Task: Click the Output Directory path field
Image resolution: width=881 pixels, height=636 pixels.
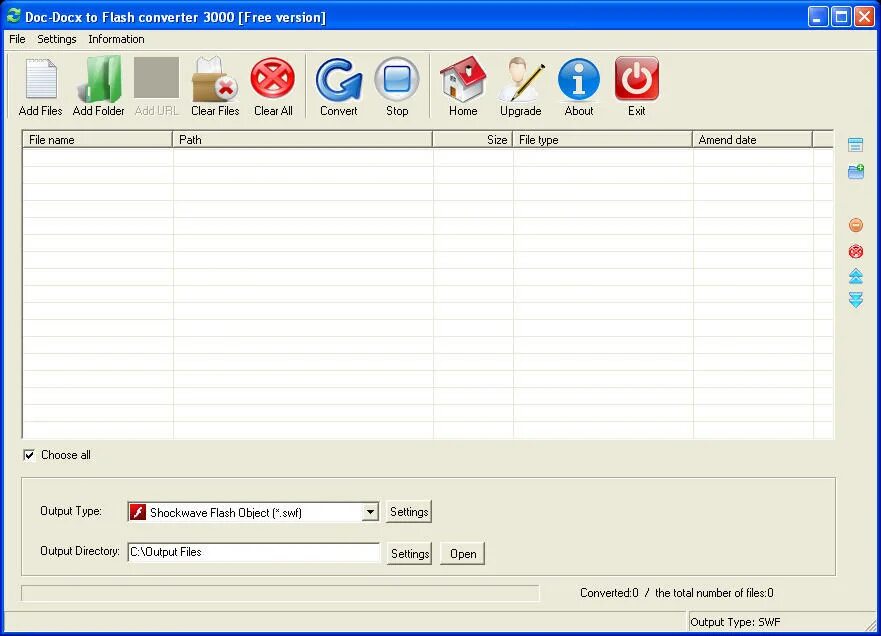Action: (x=254, y=552)
